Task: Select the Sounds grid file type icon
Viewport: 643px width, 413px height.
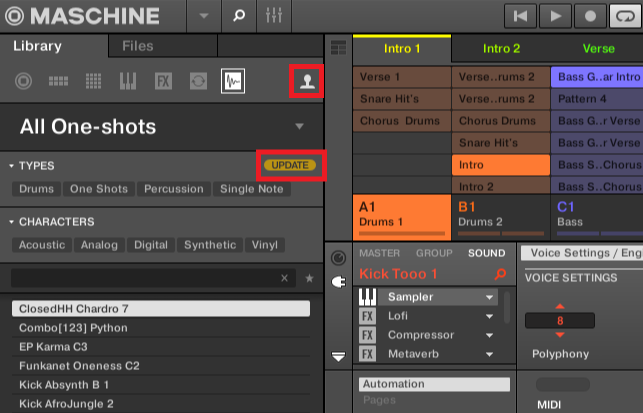Action: 93,81
